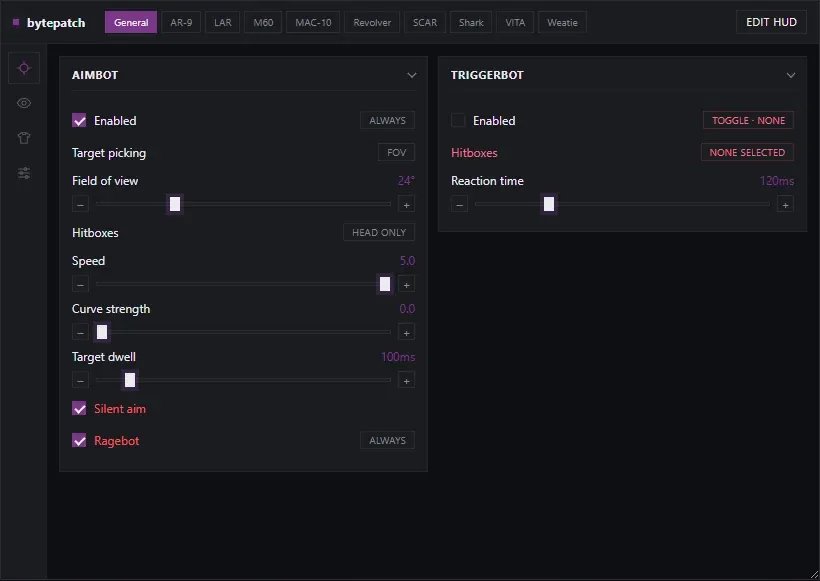The width and height of the screenshot is (820, 581).
Task: Decrease Reaction time with minus button
Action: tap(459, 204)
